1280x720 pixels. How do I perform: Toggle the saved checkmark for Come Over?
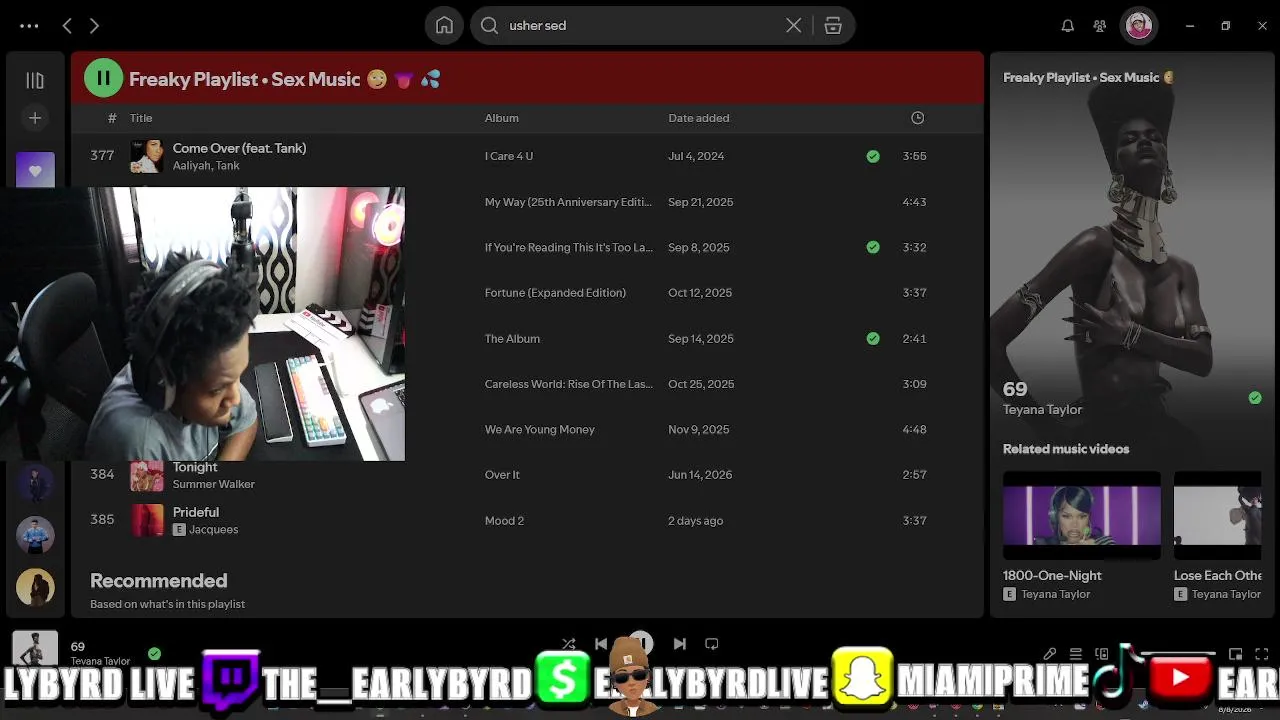coord(873,156)
